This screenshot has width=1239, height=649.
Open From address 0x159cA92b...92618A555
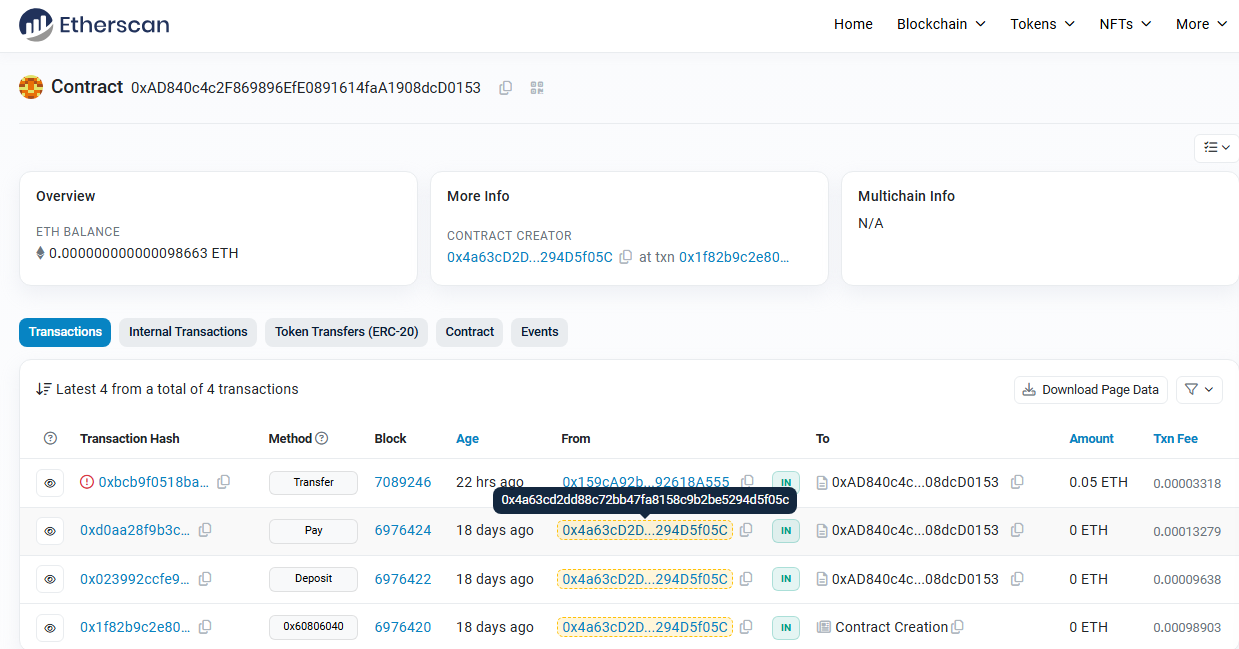(x=646, y=482)
